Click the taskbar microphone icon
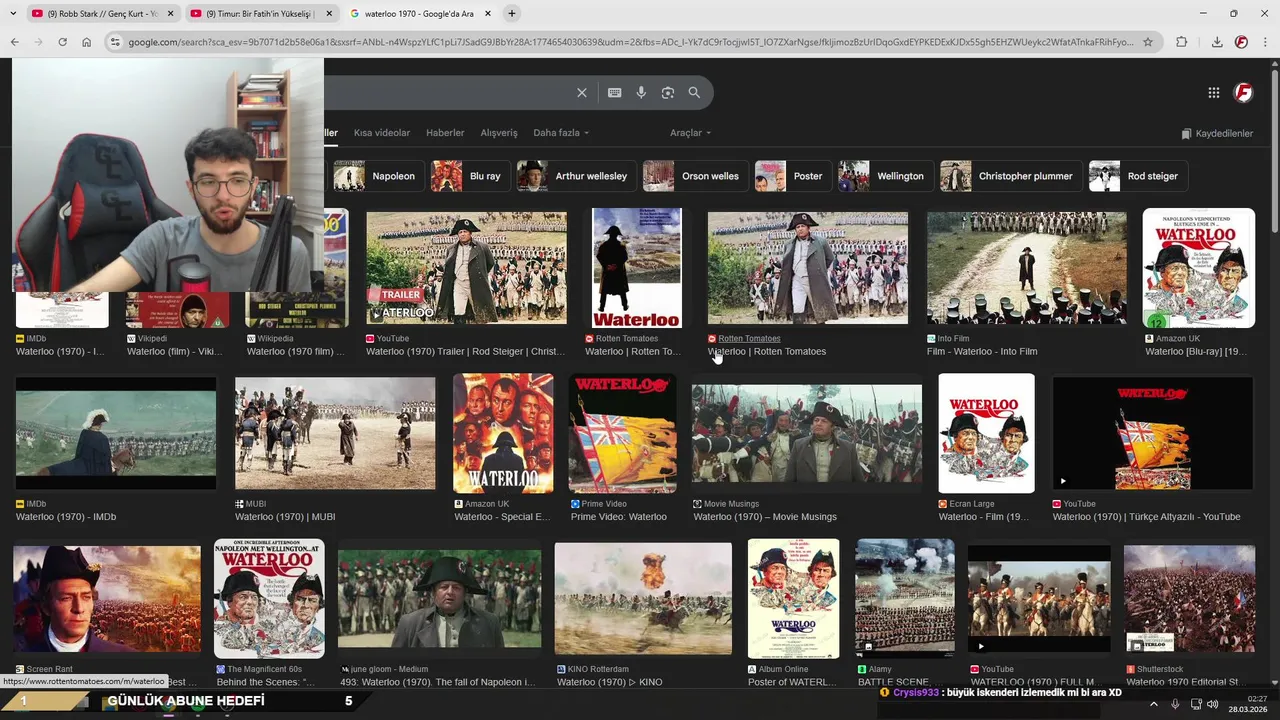This screenshot has height=720, width=1280. point(1175,704)
